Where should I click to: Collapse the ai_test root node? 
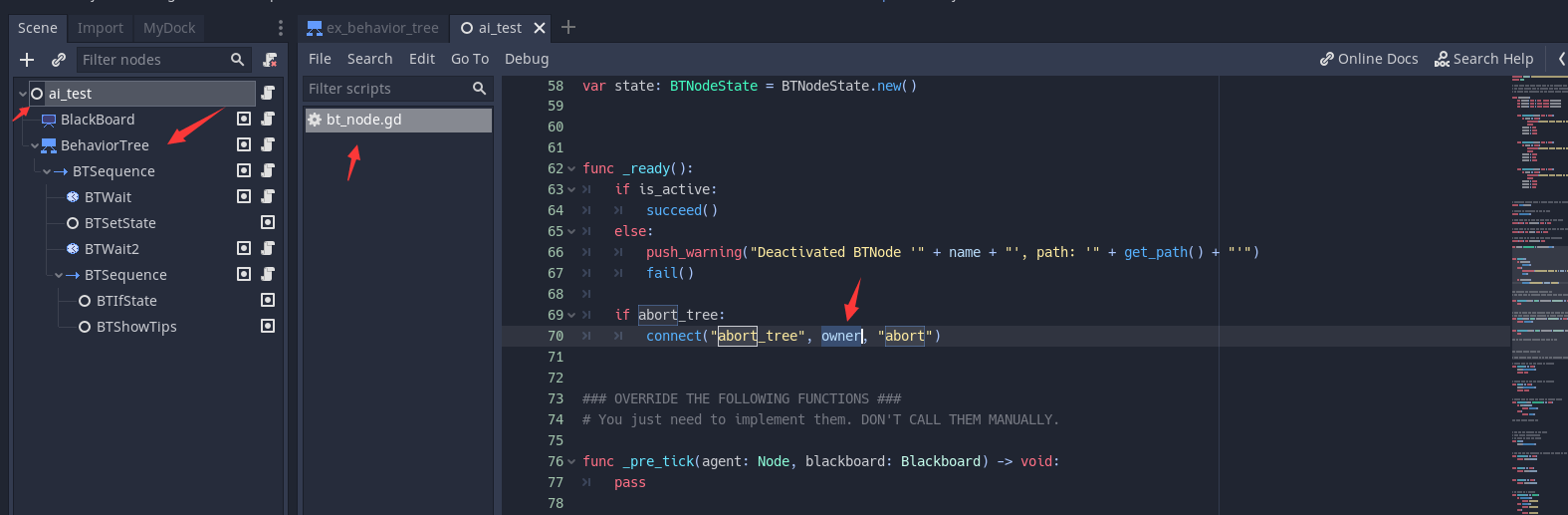[23, 94]
